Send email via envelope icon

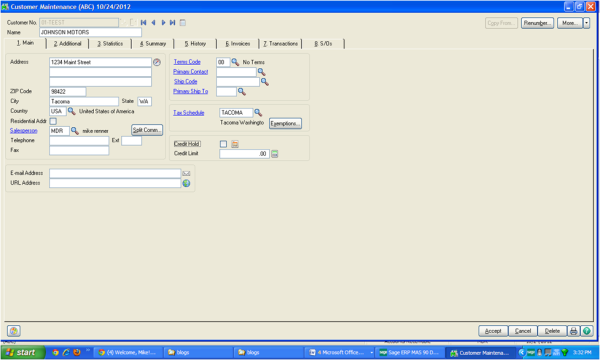(x=186, y=173)
